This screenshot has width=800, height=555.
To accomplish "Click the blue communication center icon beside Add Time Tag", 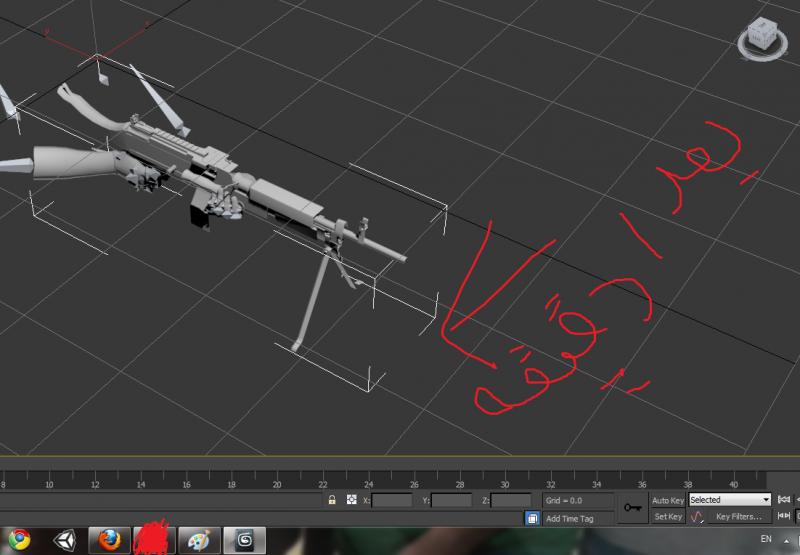I will pos(532,518).
